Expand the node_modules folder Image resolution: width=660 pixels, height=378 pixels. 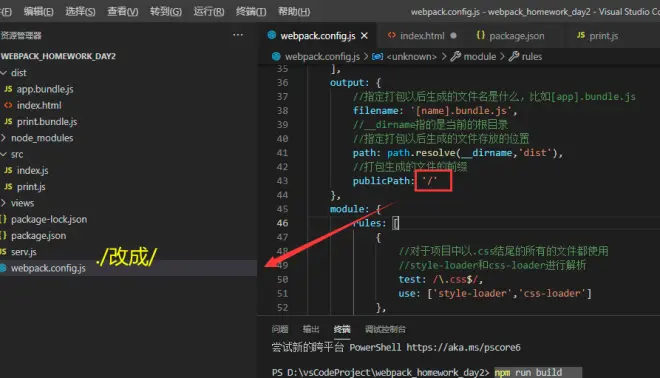tap(4, 138)
